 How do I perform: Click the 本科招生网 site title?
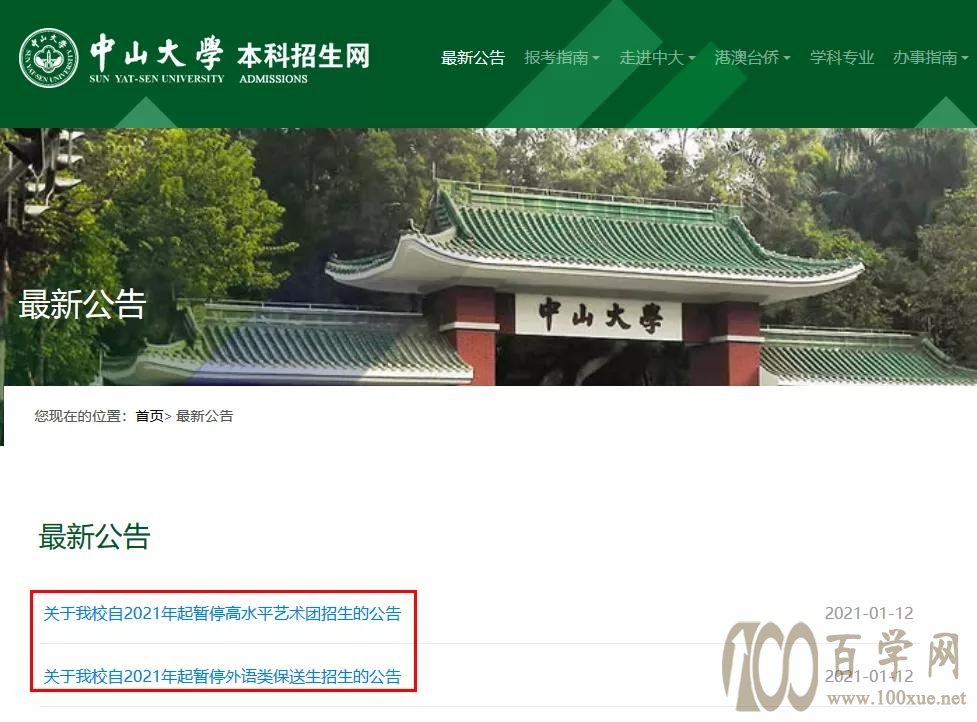tap(303, 56)
